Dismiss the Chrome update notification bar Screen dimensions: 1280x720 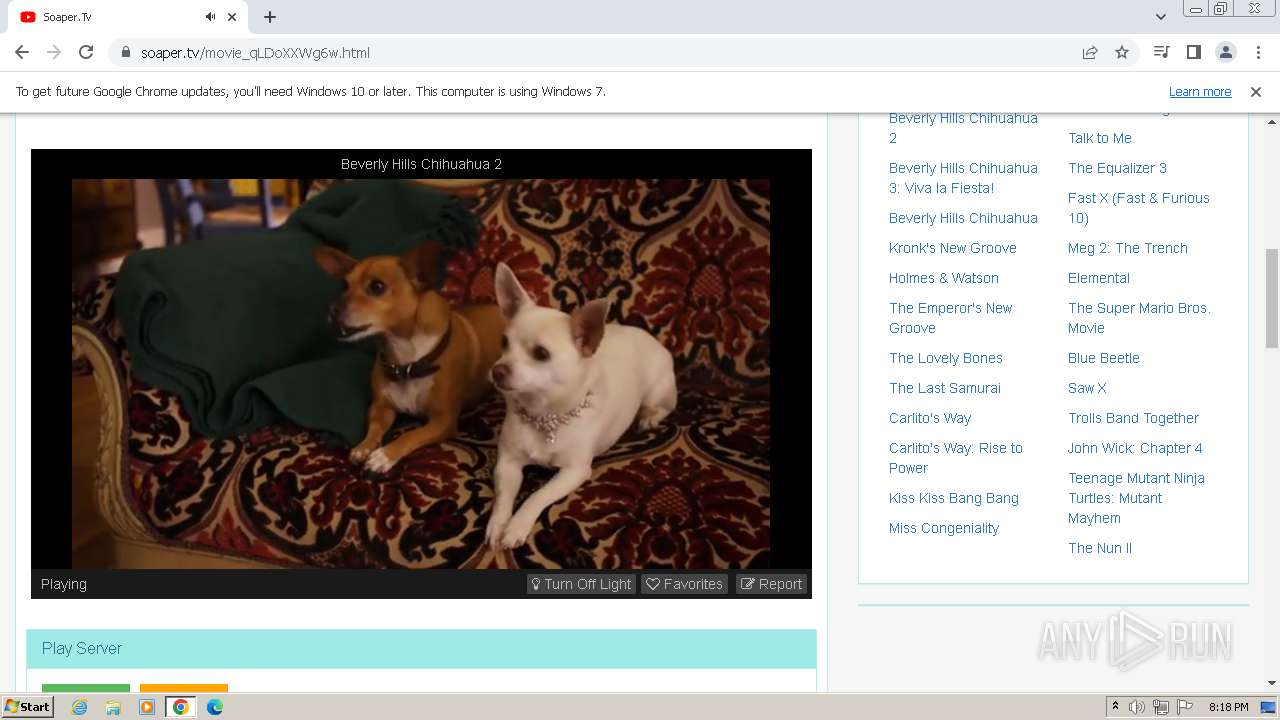coord(1256,92)
